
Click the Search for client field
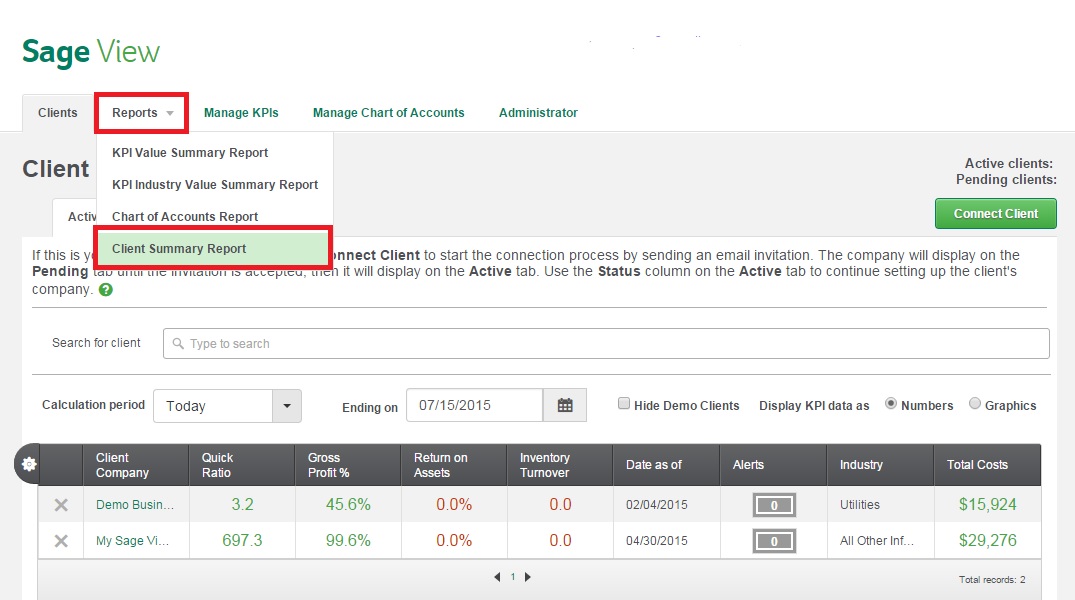click(x=606, y=343)
